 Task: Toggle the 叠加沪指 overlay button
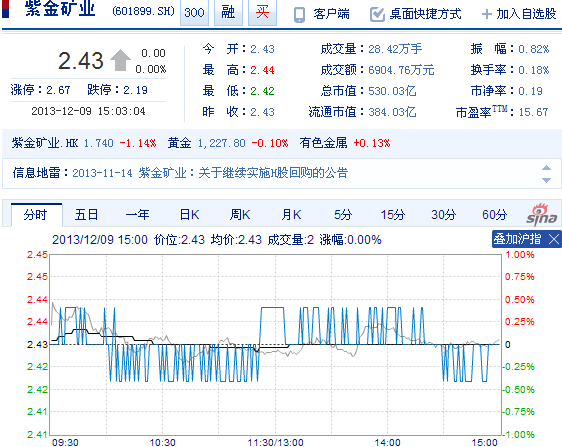[518, 239]
